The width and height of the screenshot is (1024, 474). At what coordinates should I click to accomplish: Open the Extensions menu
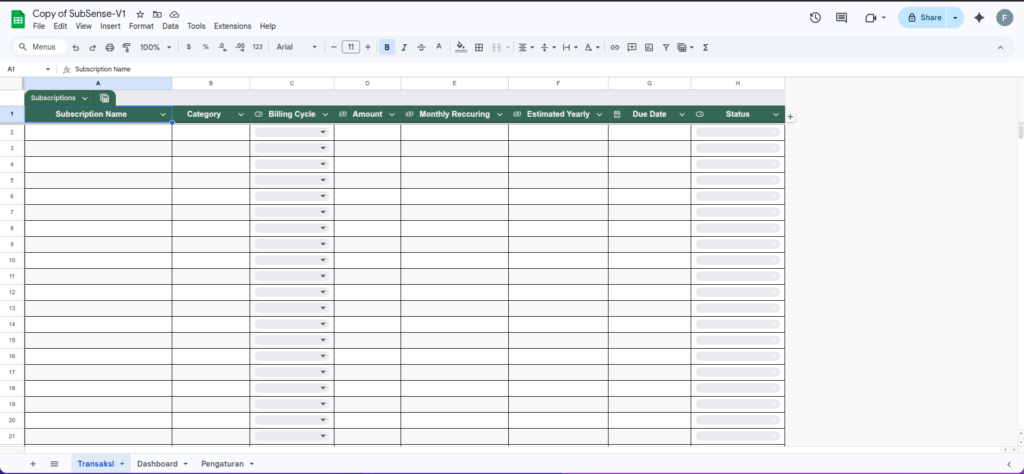click(232, 26)
